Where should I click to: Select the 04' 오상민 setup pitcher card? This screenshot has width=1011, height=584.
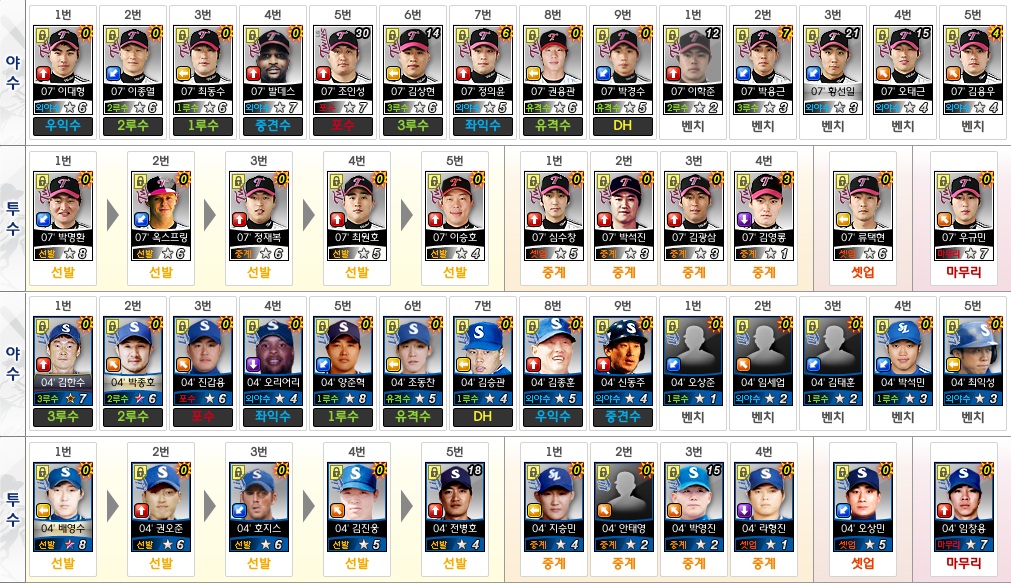[863, 508]
